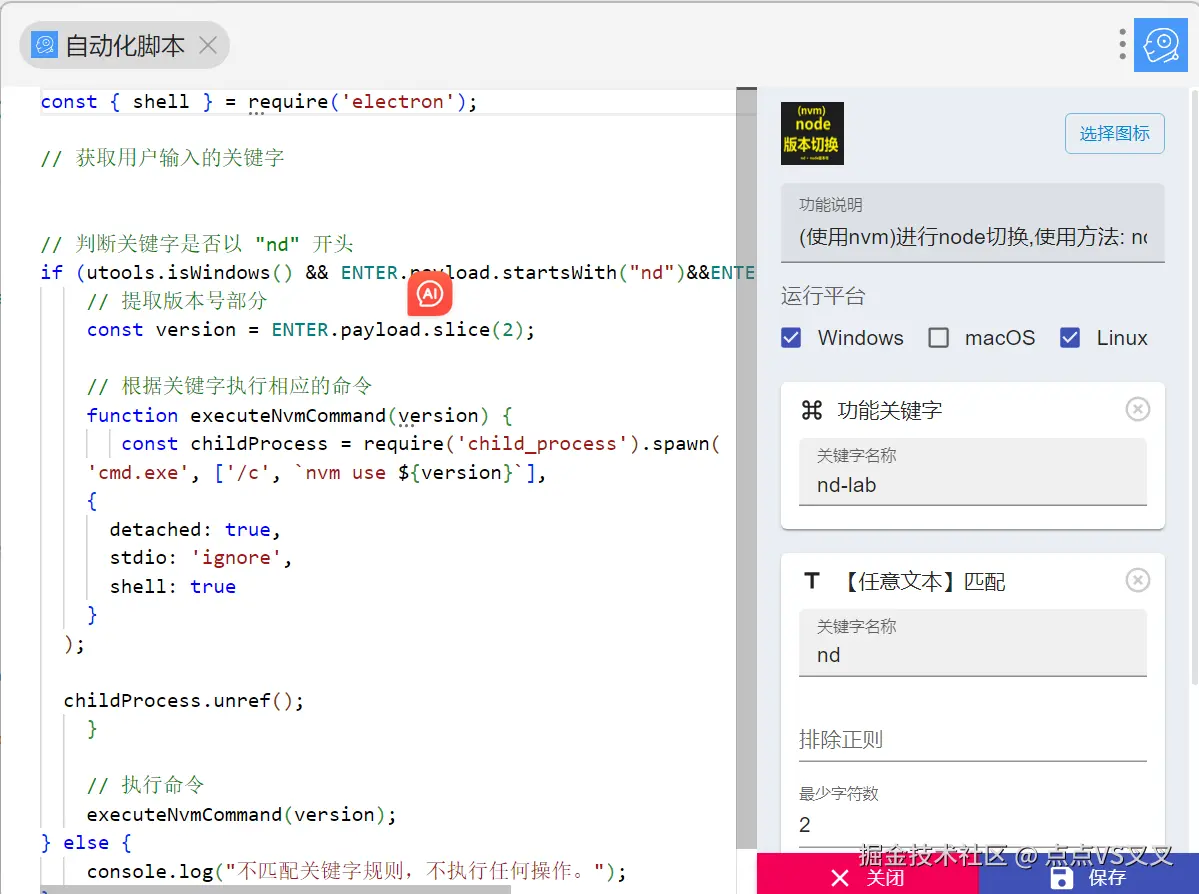Click the comment "// 获取用户输入的关键字"
This screenshot has height=894, width=1199.
[163, 158]
